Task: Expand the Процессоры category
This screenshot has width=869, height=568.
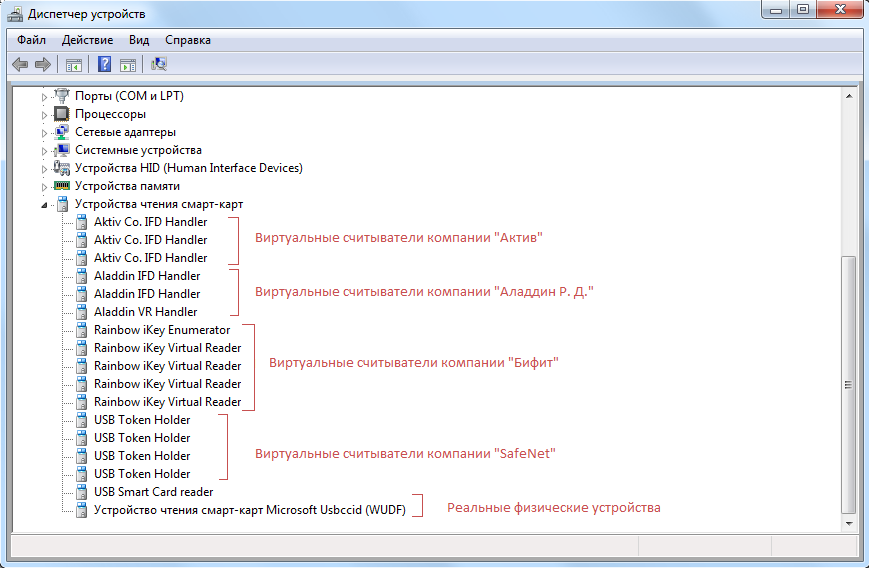Action: (x=44, y=115)
